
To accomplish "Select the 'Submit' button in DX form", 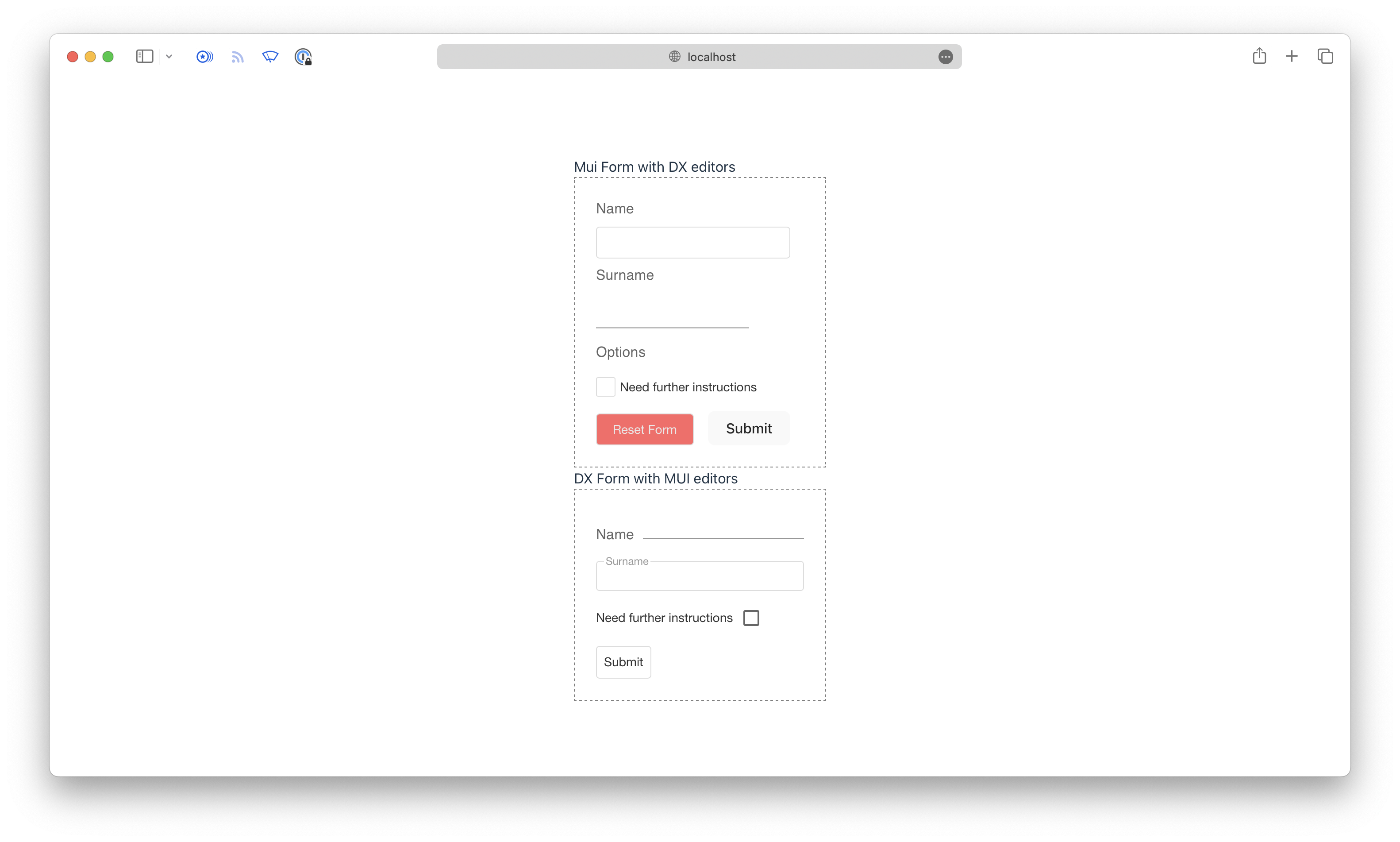I will (x=623, y=662).
